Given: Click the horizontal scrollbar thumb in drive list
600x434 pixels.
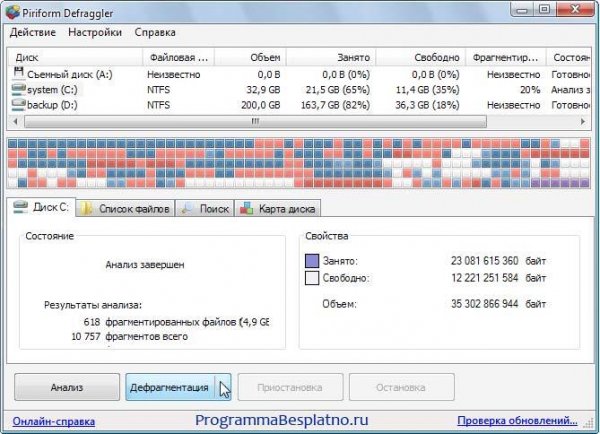Looking at the screenshot, I should click(255, 121).
